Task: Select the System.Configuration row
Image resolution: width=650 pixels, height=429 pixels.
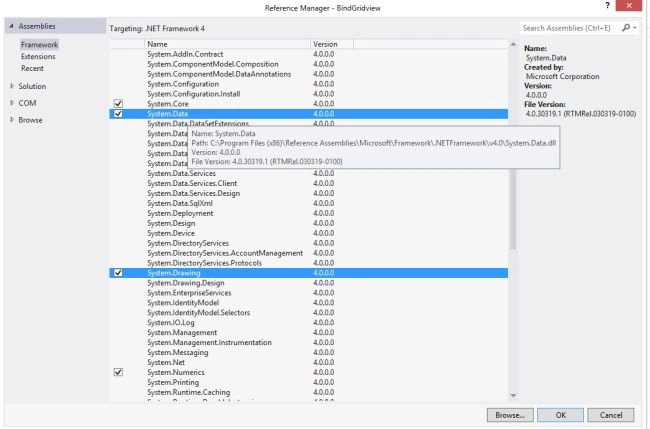Action: [x=308, y=84]
